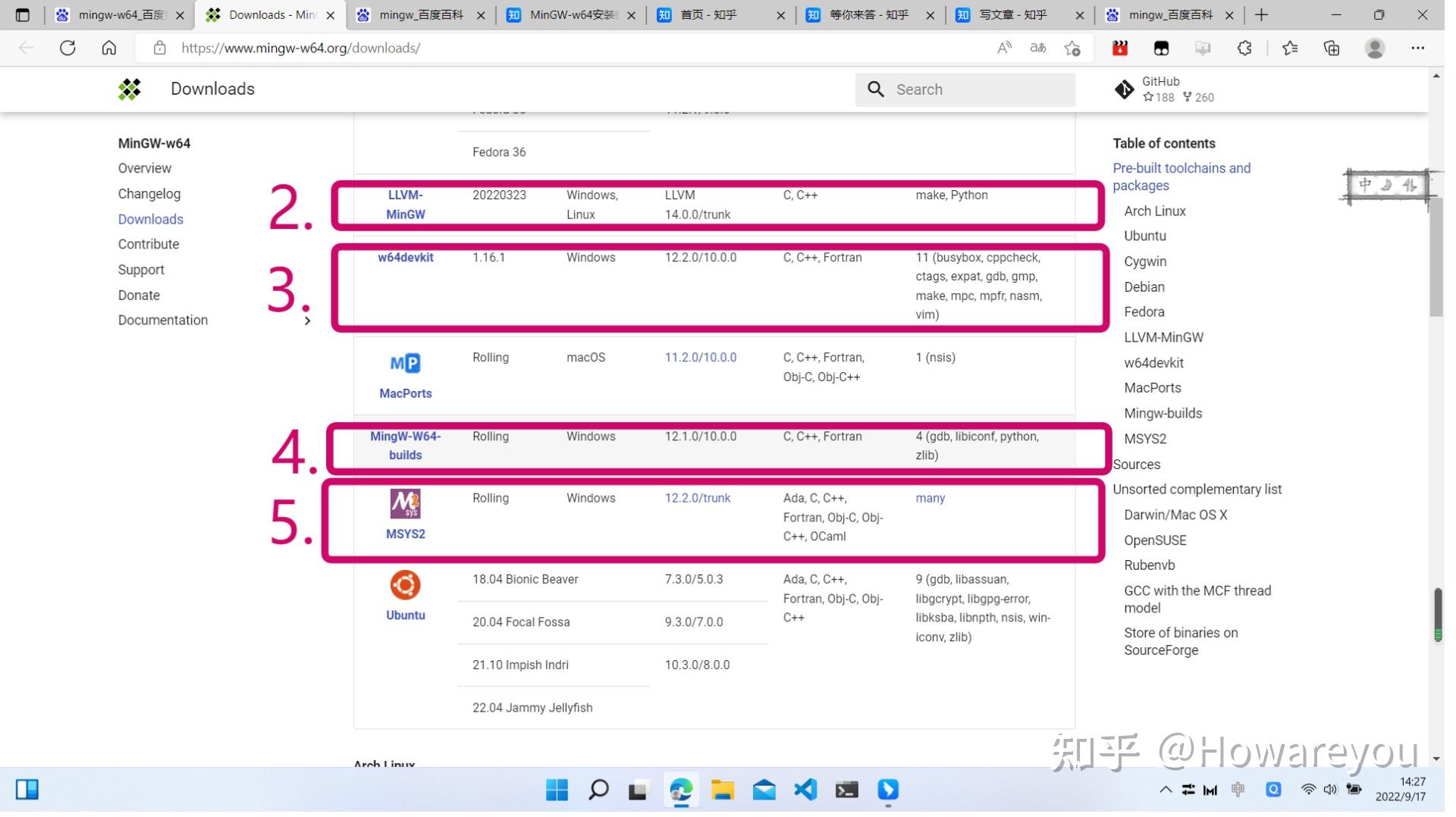Jump to Arch Linux in contents
The height and width of the screenshot is (817, 1456).
point(1154,211)
